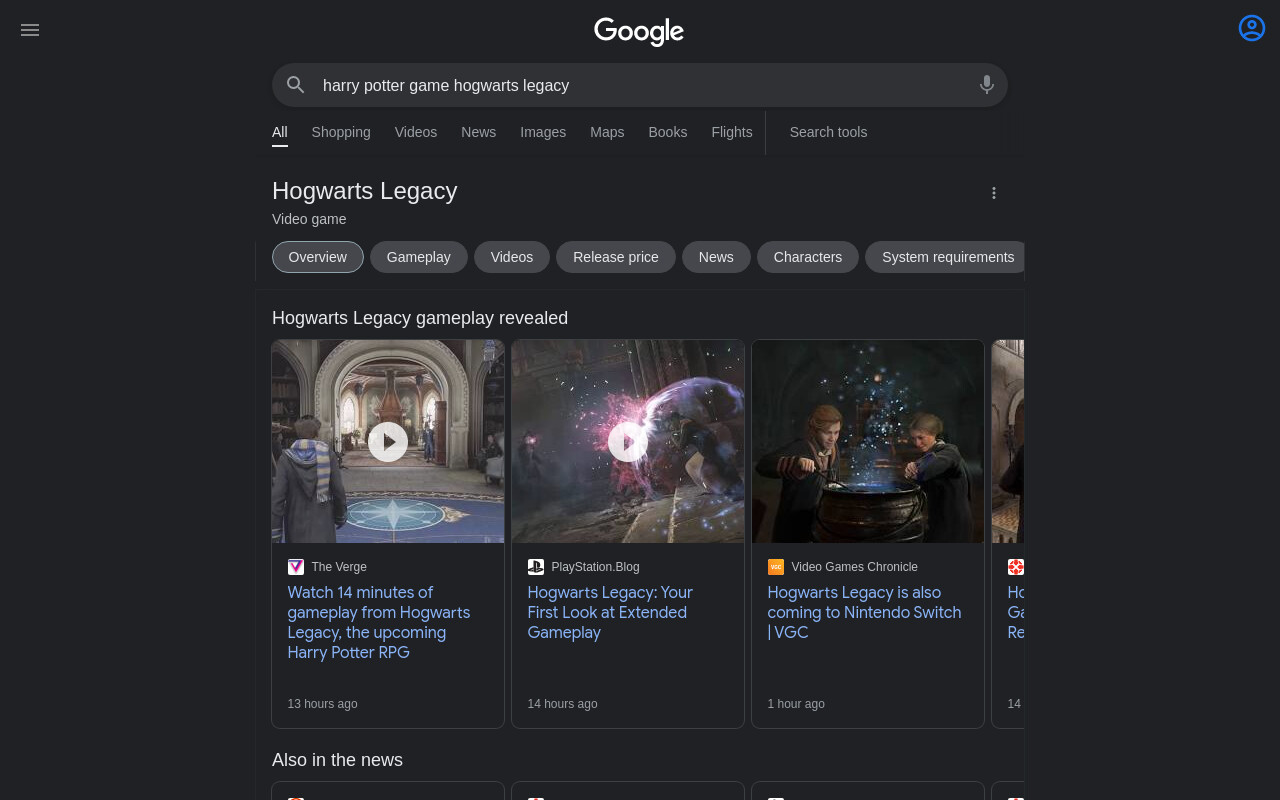Open 'also coming to Nintendo Switch' article
1280x800 pixels.
point(864,612)
